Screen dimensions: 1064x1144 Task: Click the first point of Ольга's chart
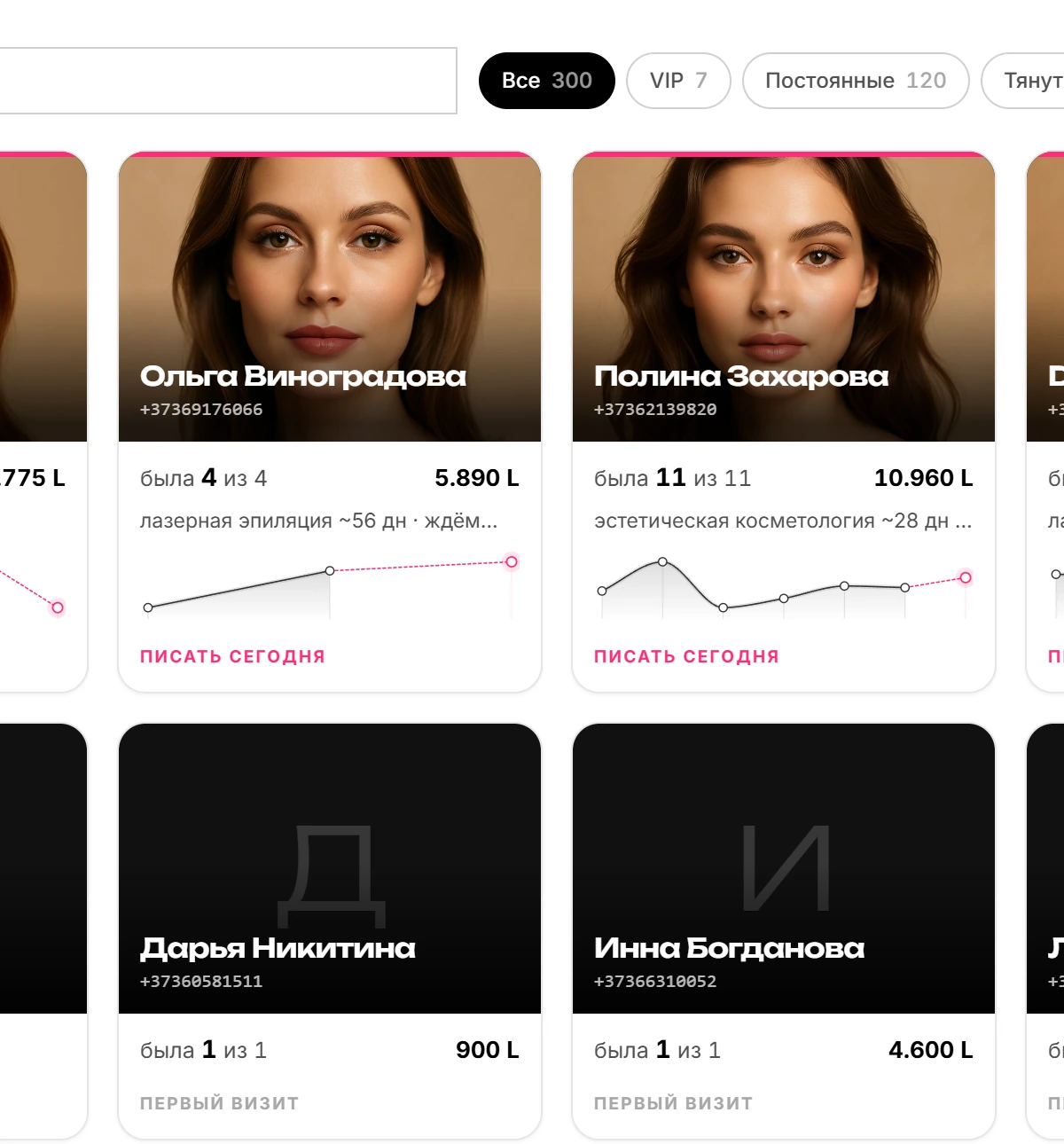click(x=148, y=607)
